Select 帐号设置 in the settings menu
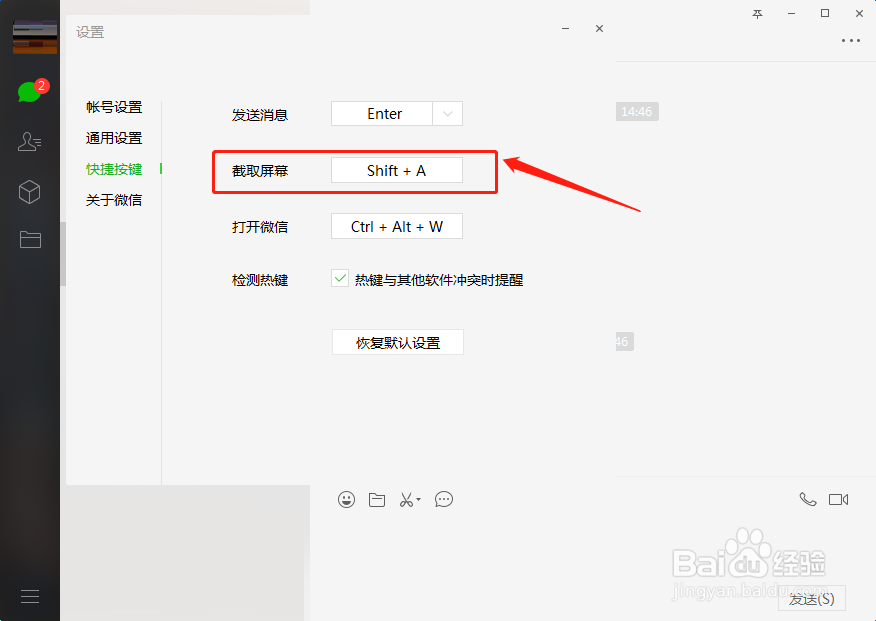876x621 pixels. 114,107
